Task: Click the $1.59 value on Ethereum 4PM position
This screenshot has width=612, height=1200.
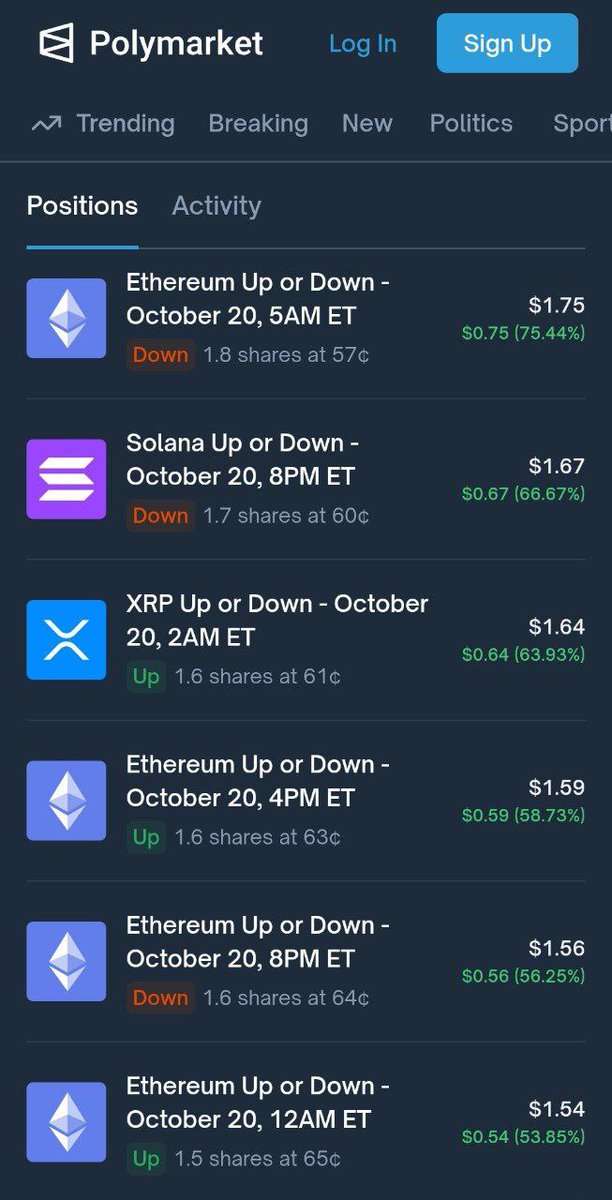Action: (557, 788)
